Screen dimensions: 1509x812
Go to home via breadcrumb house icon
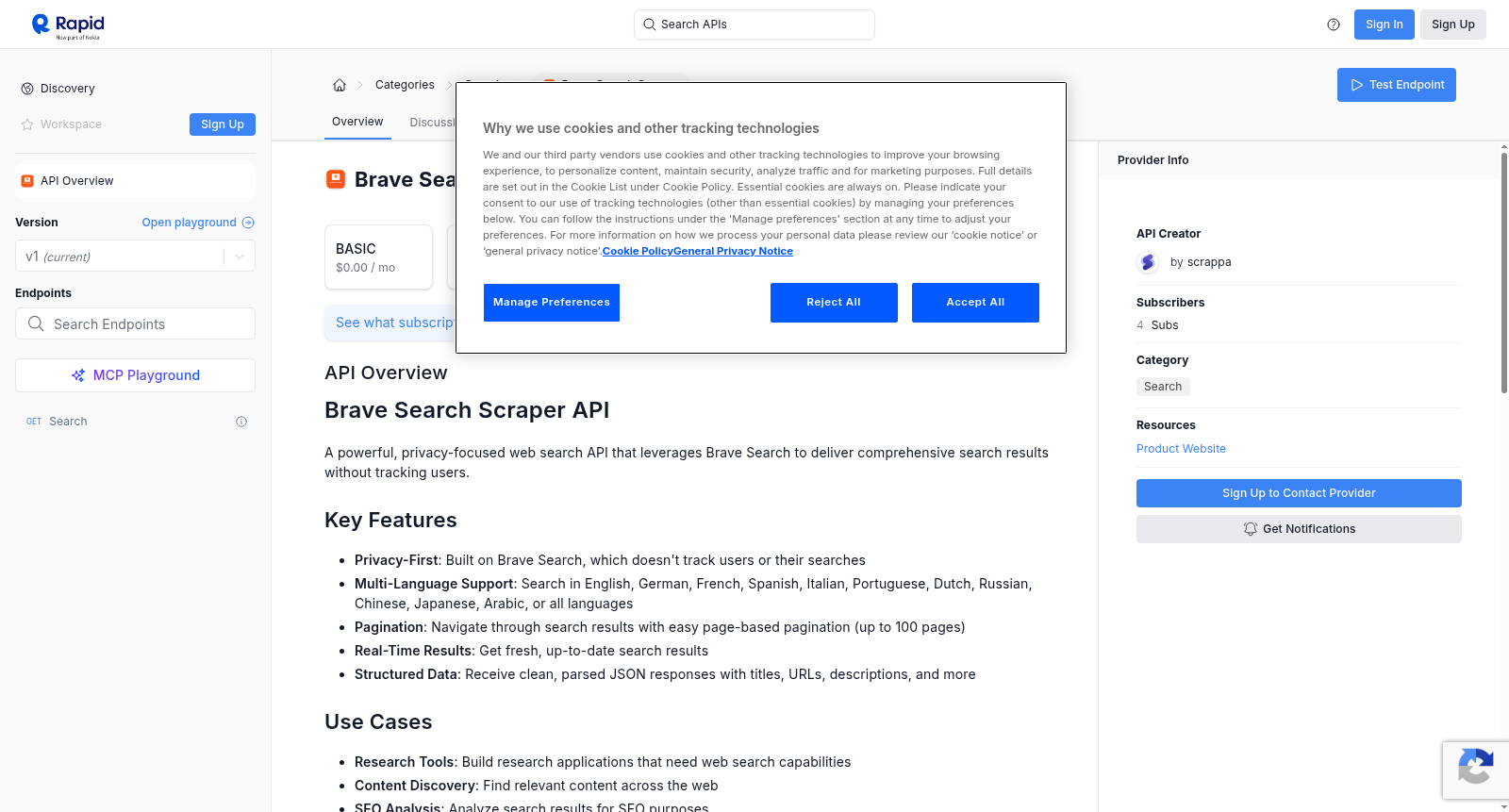[x=340, y=85]
